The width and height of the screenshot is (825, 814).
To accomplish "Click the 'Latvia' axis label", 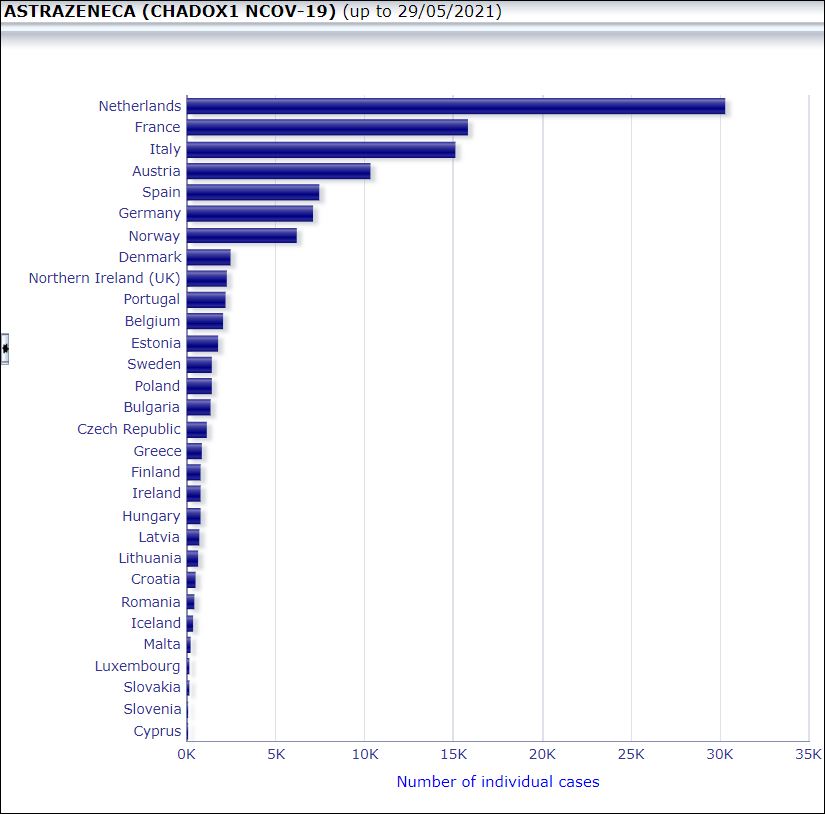I will click(159, 537).
